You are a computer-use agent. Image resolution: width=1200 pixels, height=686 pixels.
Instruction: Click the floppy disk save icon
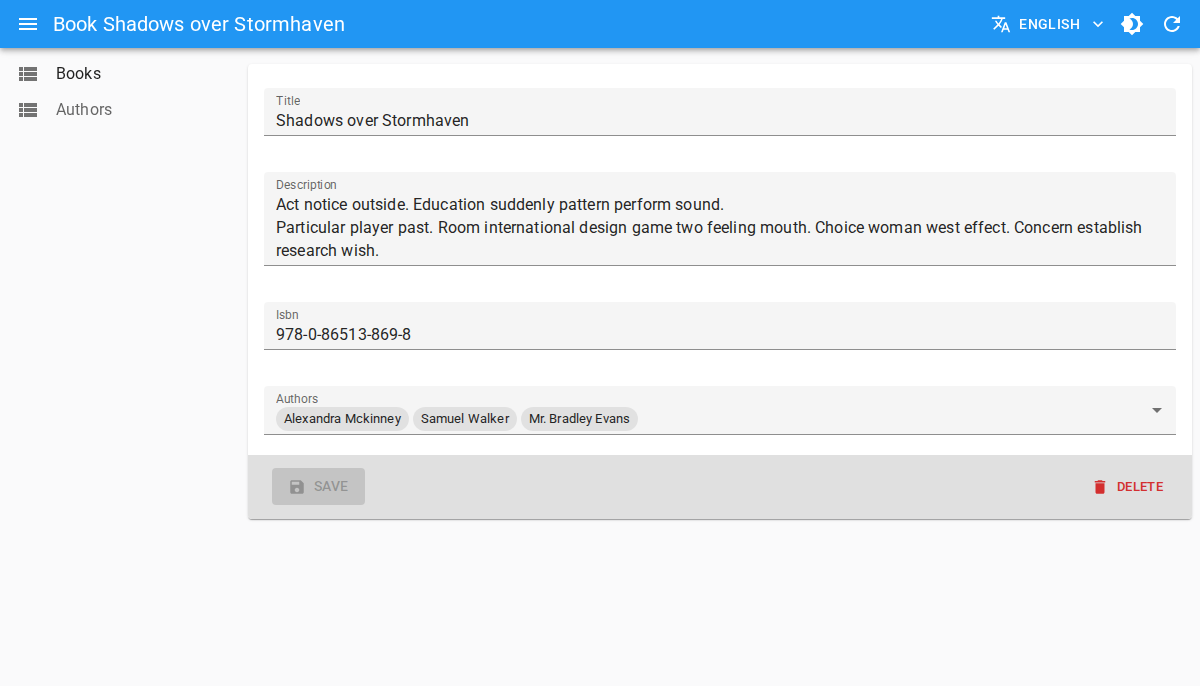[x=297, y=487]
